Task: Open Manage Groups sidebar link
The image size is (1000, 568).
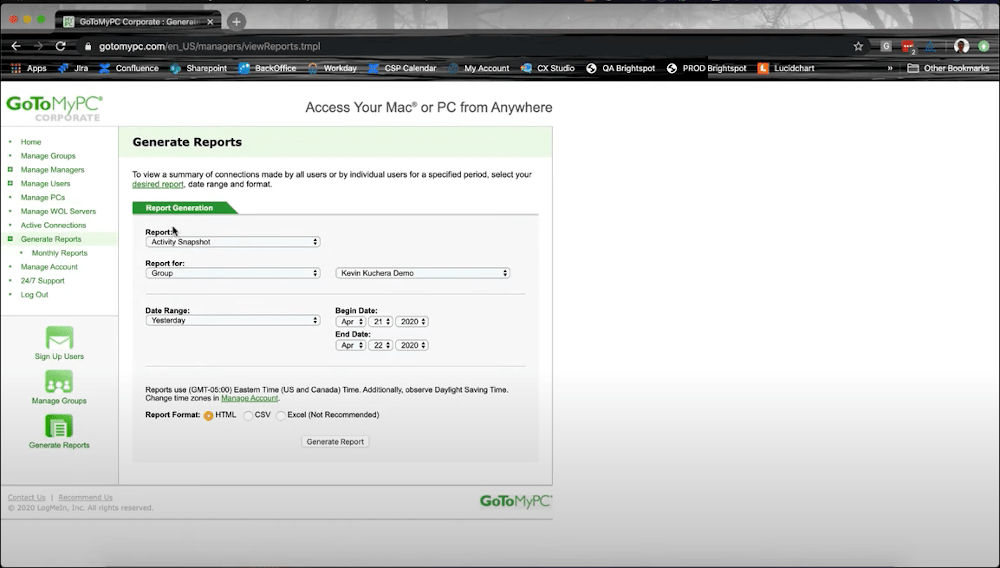Action: (x=48, y=156)
